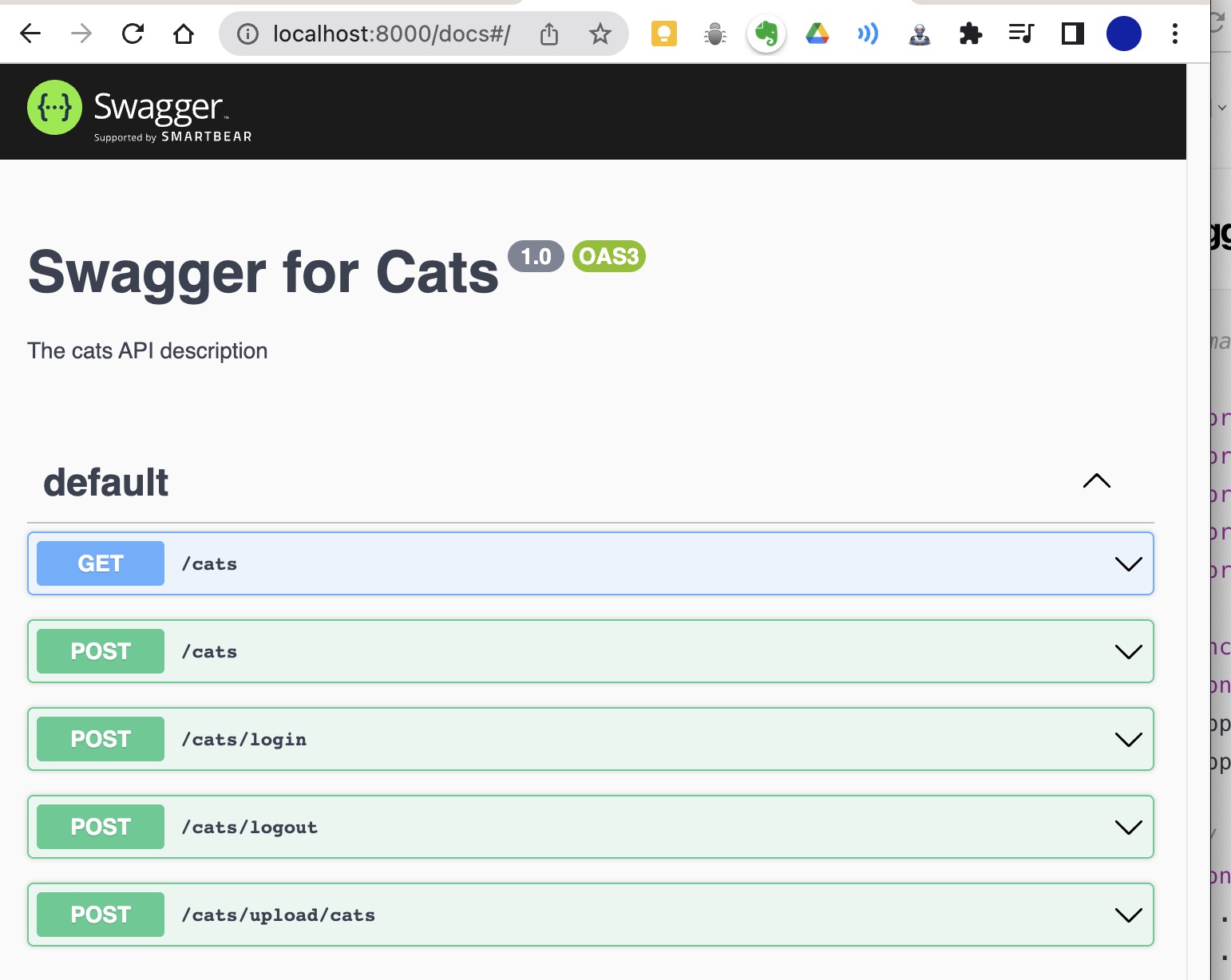
Task: Expand the POST /cats endpoint chevron
Action: (1128, 652)
